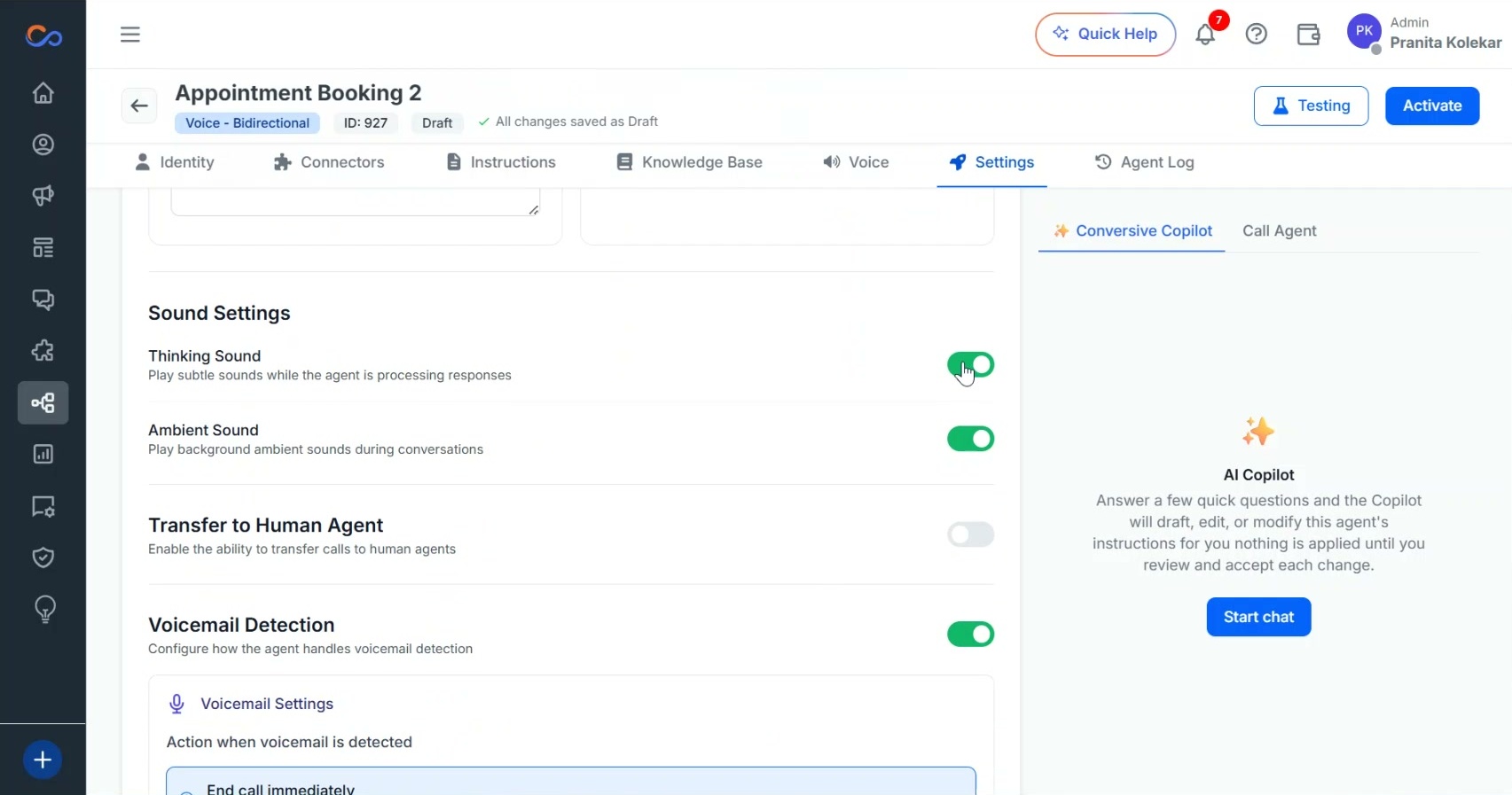Select the Conversive Copilot tab
This screenshot has width=1512, height=795.
point(1132,231)
